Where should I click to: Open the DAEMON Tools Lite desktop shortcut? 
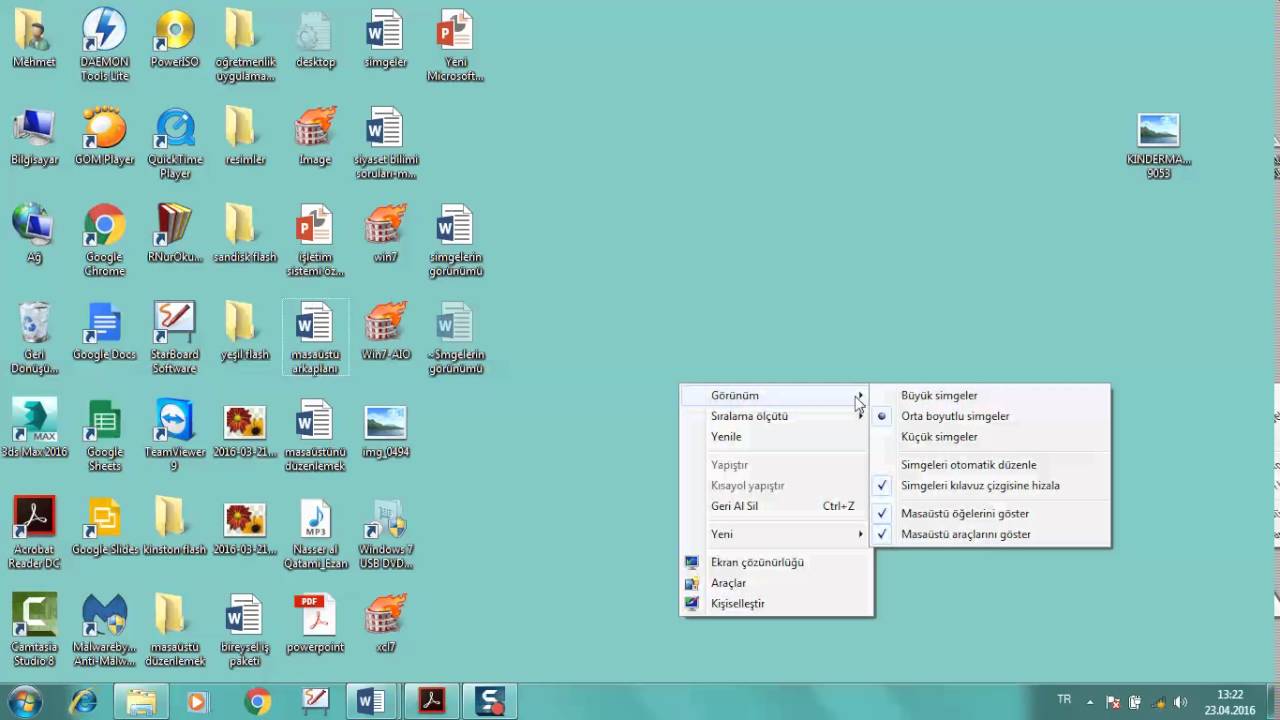(x=105, y=45)
